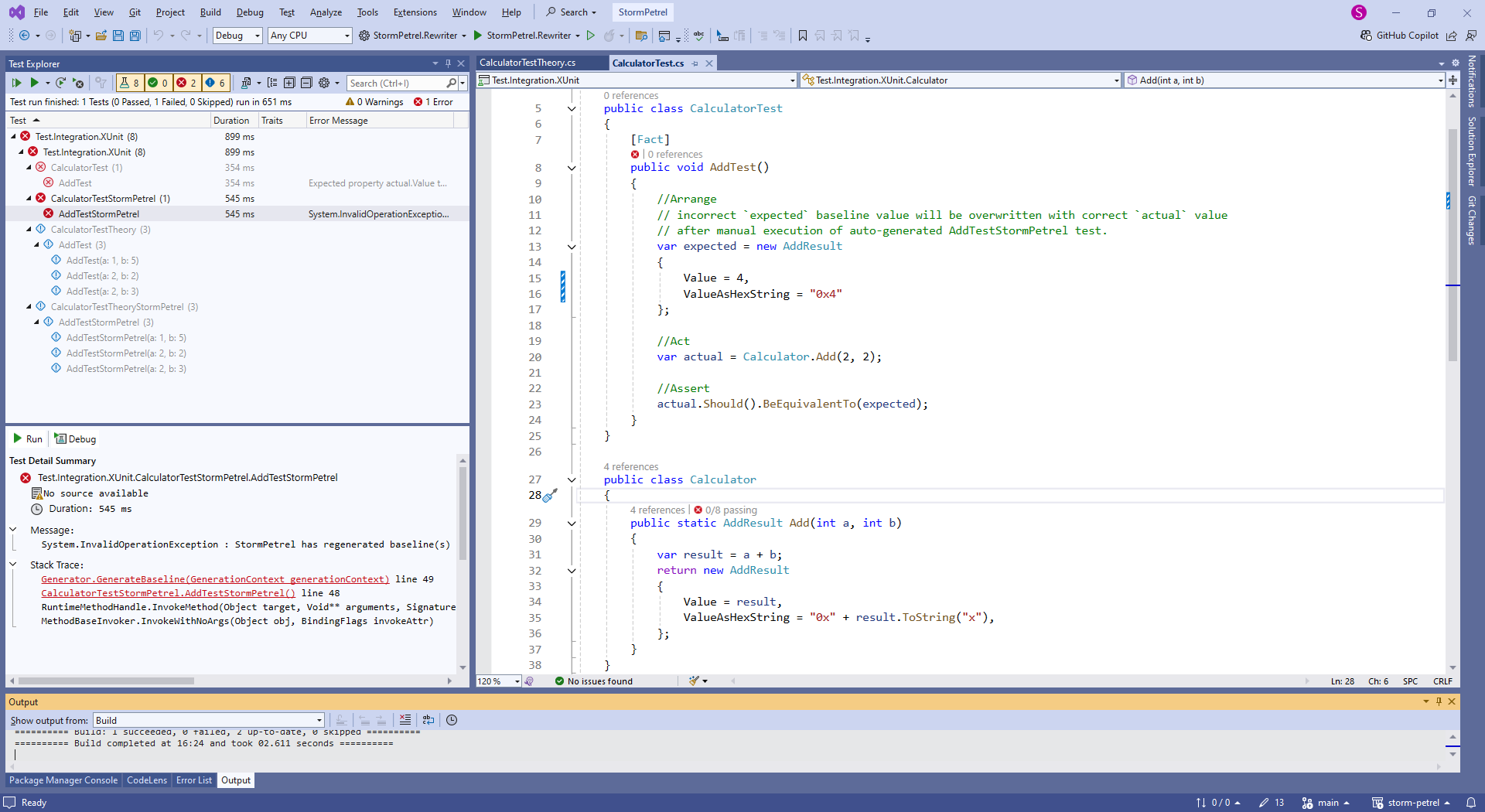Image resolution: width=1485 pixels, height=812 pixels.
Task: Toggle the total tests flask filter showing 8
Action: [129, 83]
